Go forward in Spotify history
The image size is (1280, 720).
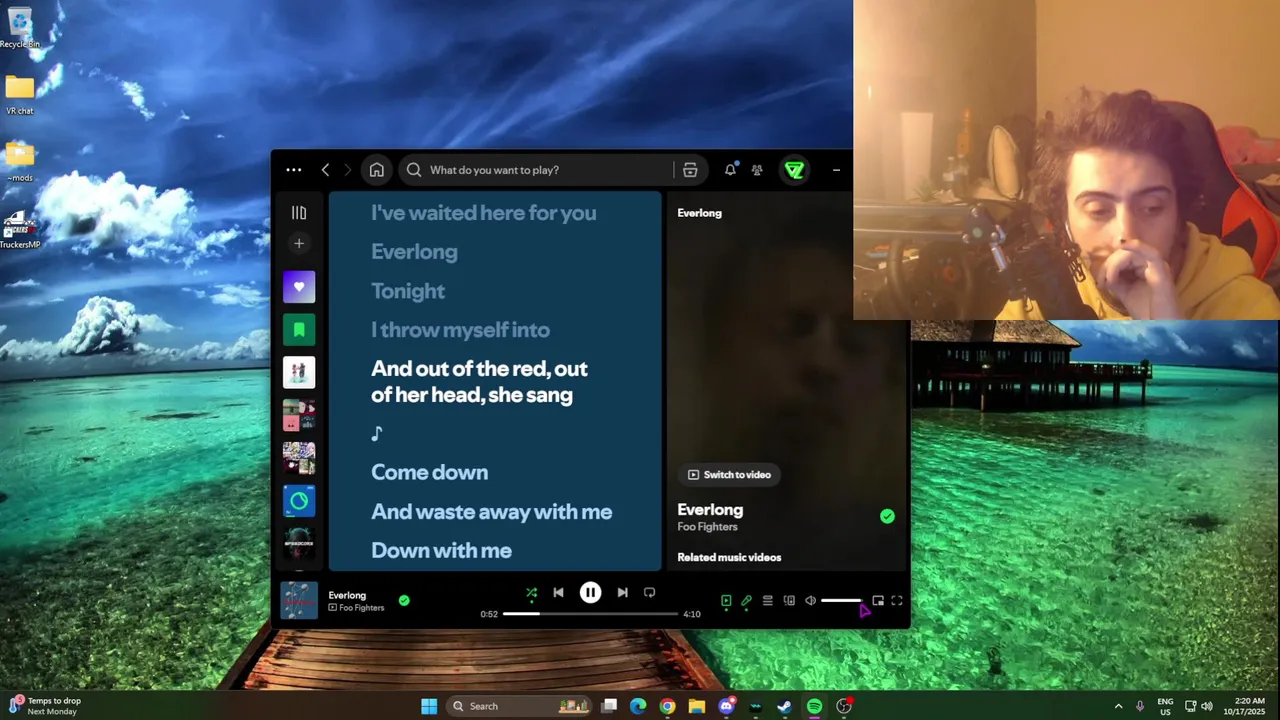click(348, 170)
